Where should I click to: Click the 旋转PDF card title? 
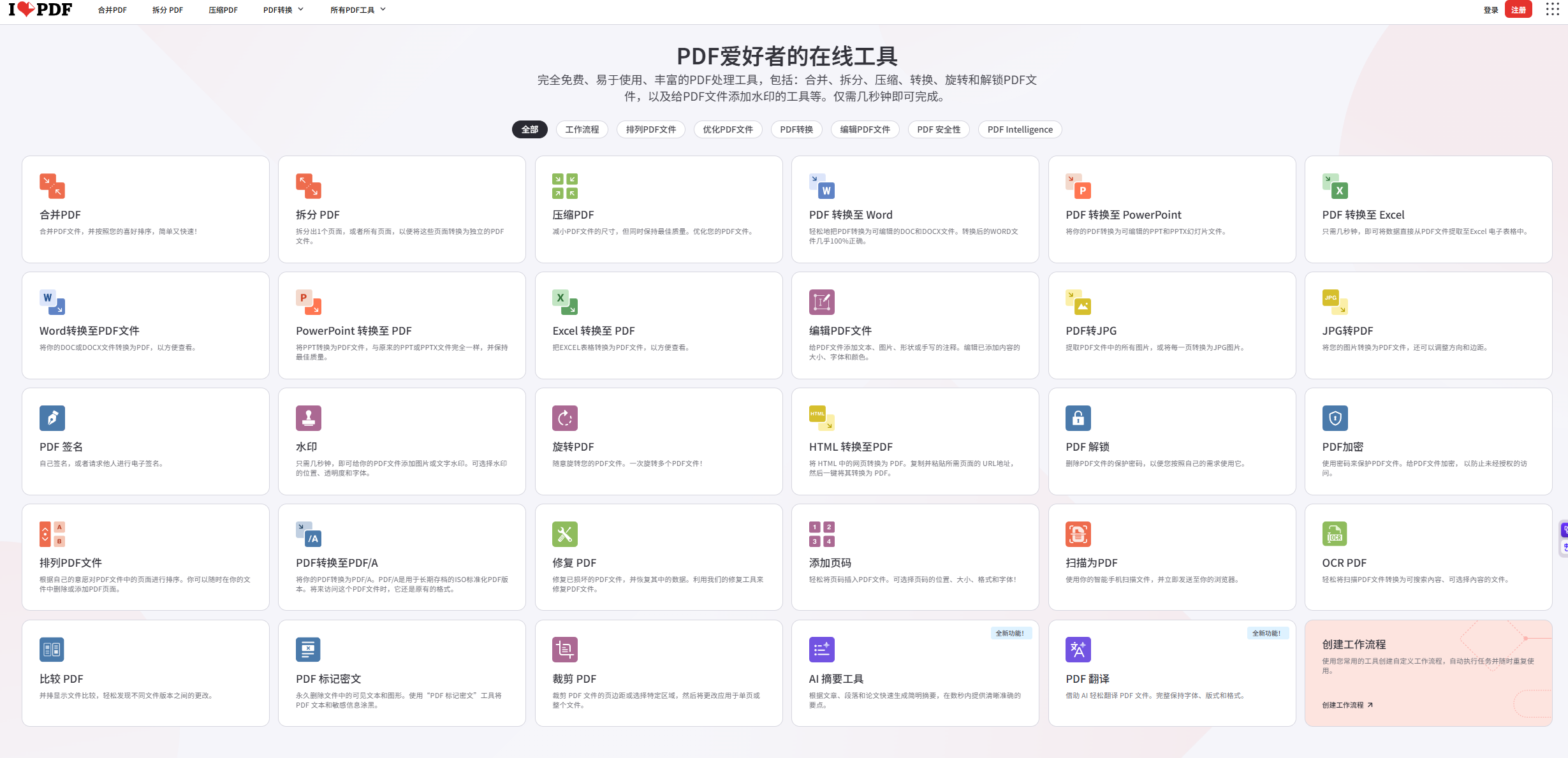coord(573,447)
